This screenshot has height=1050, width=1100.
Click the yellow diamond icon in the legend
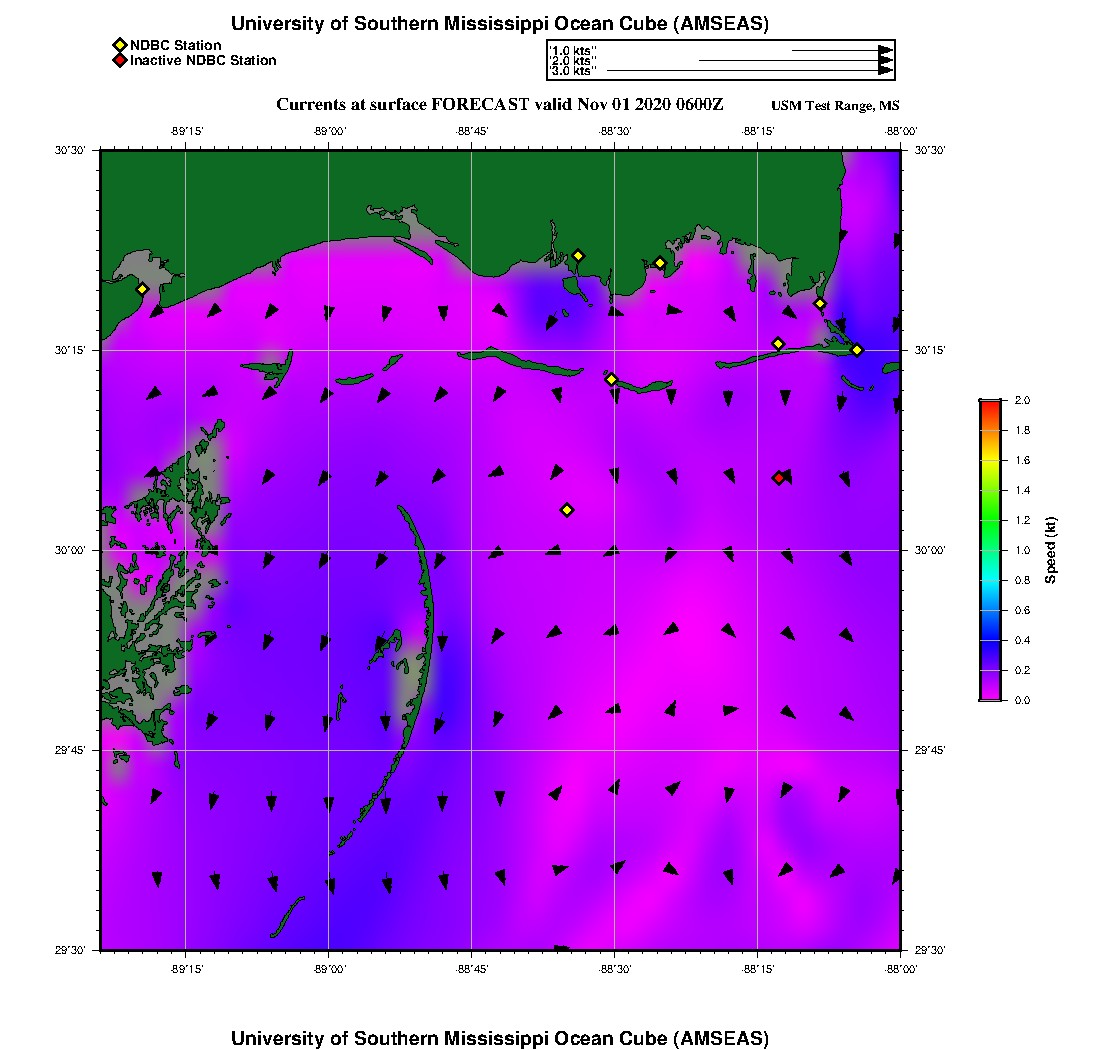pos(120,45)
